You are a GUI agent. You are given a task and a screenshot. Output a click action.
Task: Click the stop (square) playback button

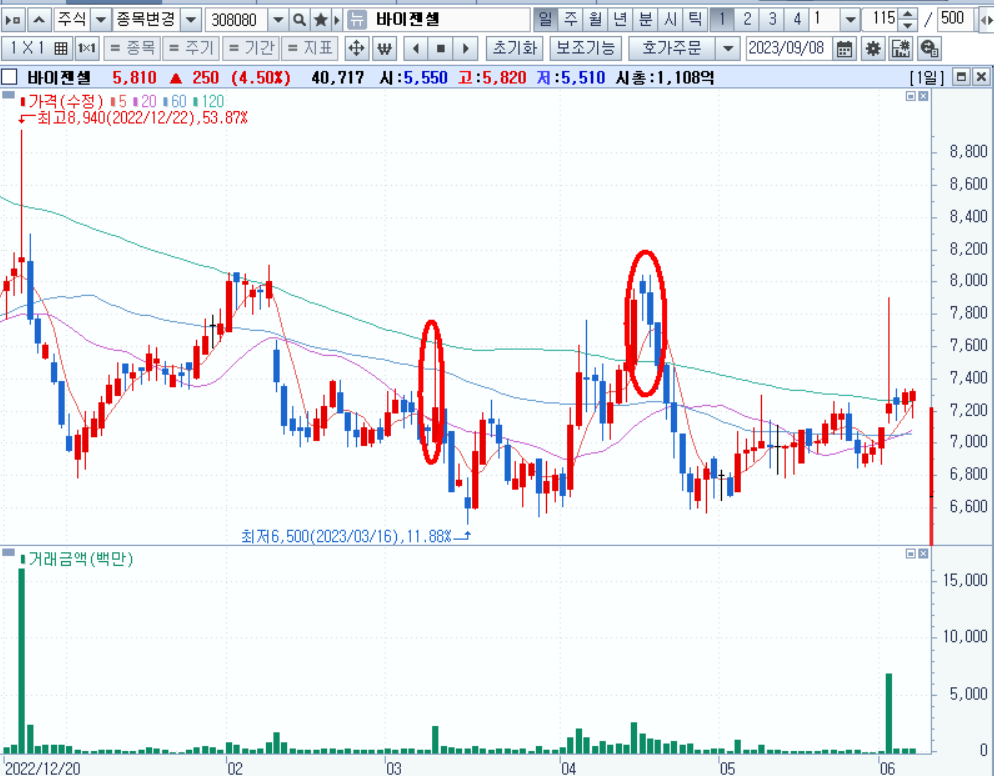point(441,48)
